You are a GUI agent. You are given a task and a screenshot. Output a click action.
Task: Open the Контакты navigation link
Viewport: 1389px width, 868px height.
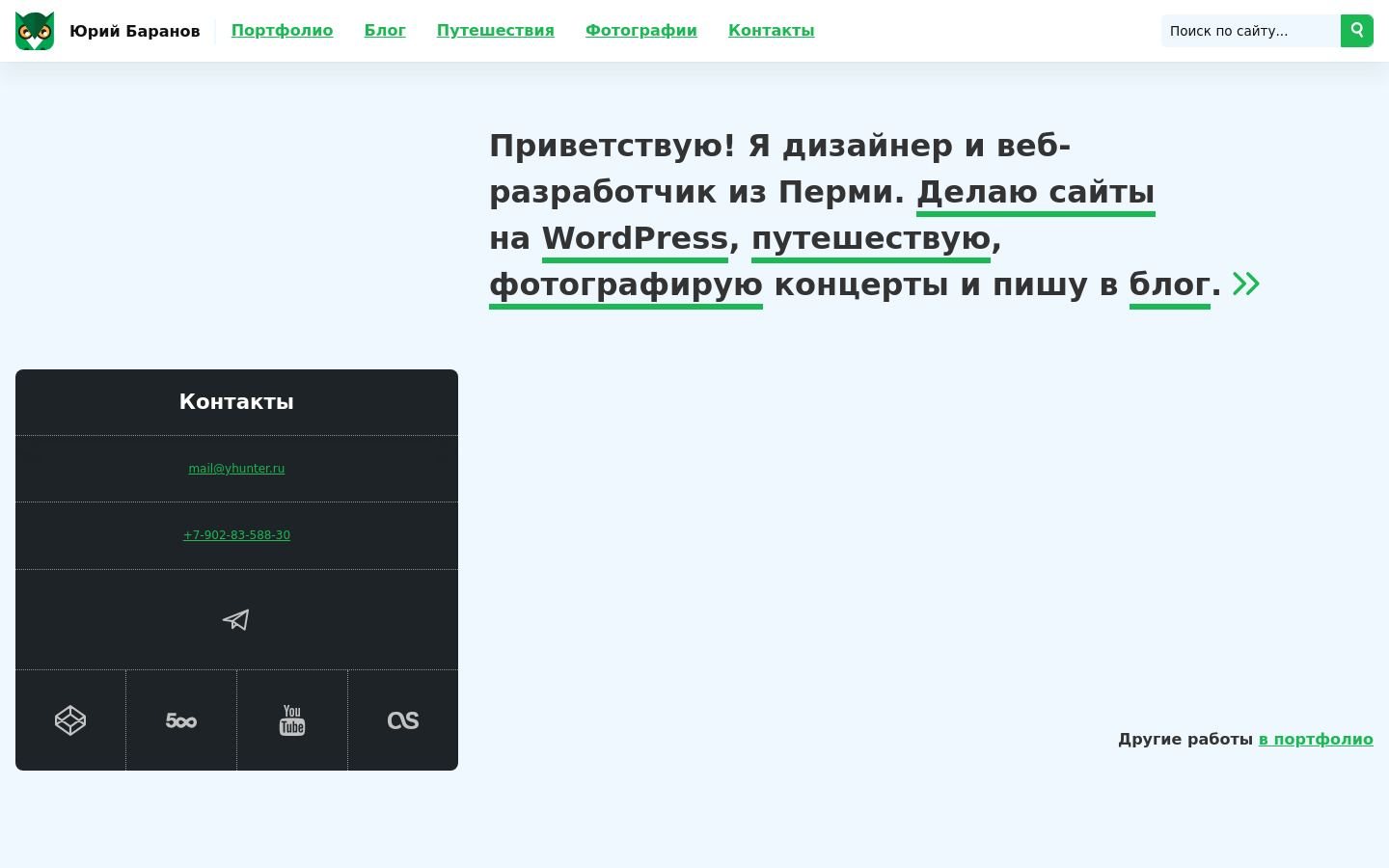coord(771,31)
